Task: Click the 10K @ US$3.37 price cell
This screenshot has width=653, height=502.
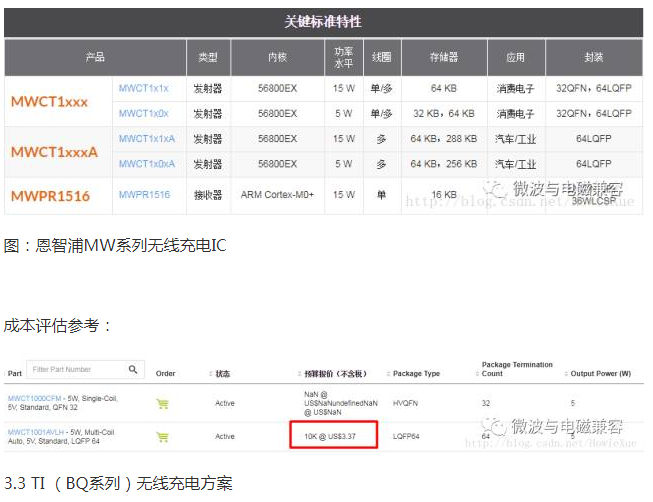Action: point(333,435)
